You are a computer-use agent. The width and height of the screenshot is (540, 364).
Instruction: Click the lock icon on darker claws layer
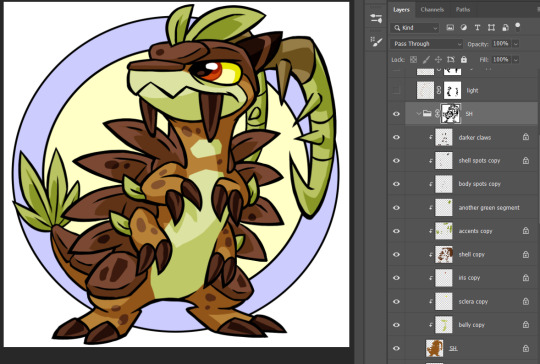pyautogui.click(x=526, y=137)
